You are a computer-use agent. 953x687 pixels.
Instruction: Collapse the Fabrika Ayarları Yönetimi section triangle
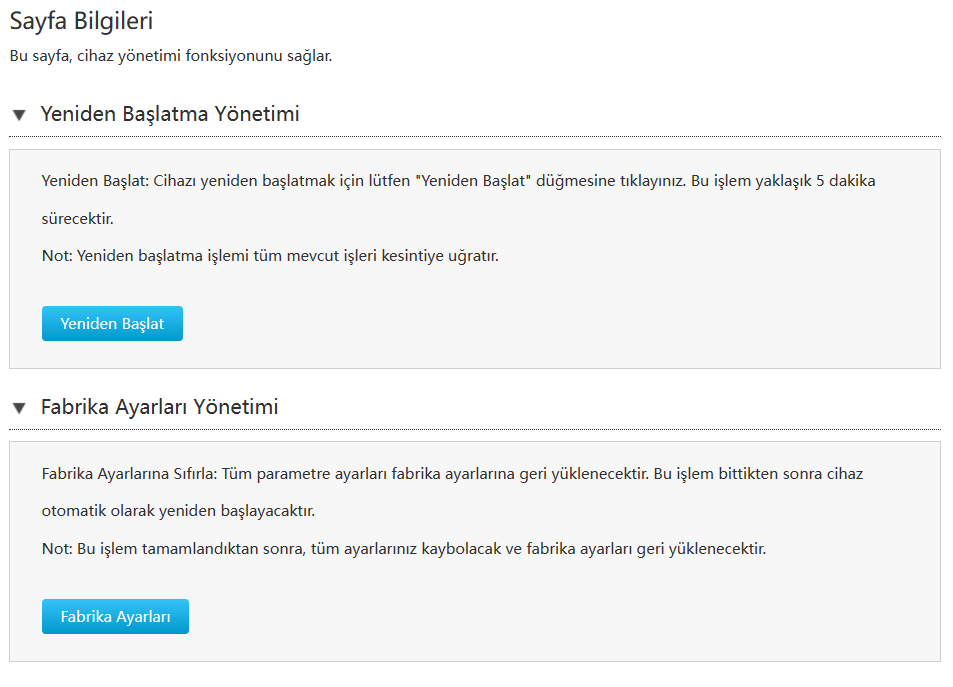click(x=19, y=408)
